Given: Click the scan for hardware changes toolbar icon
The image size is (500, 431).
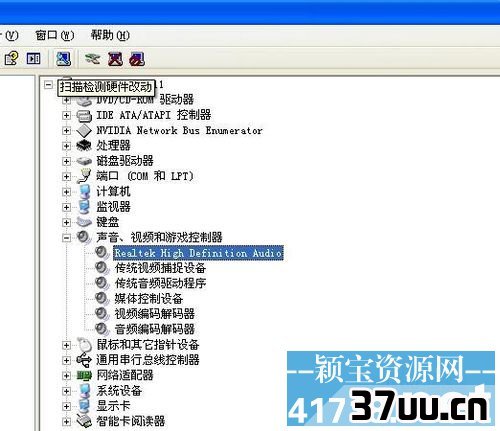Looking at the screenshot, I should 63,59.
